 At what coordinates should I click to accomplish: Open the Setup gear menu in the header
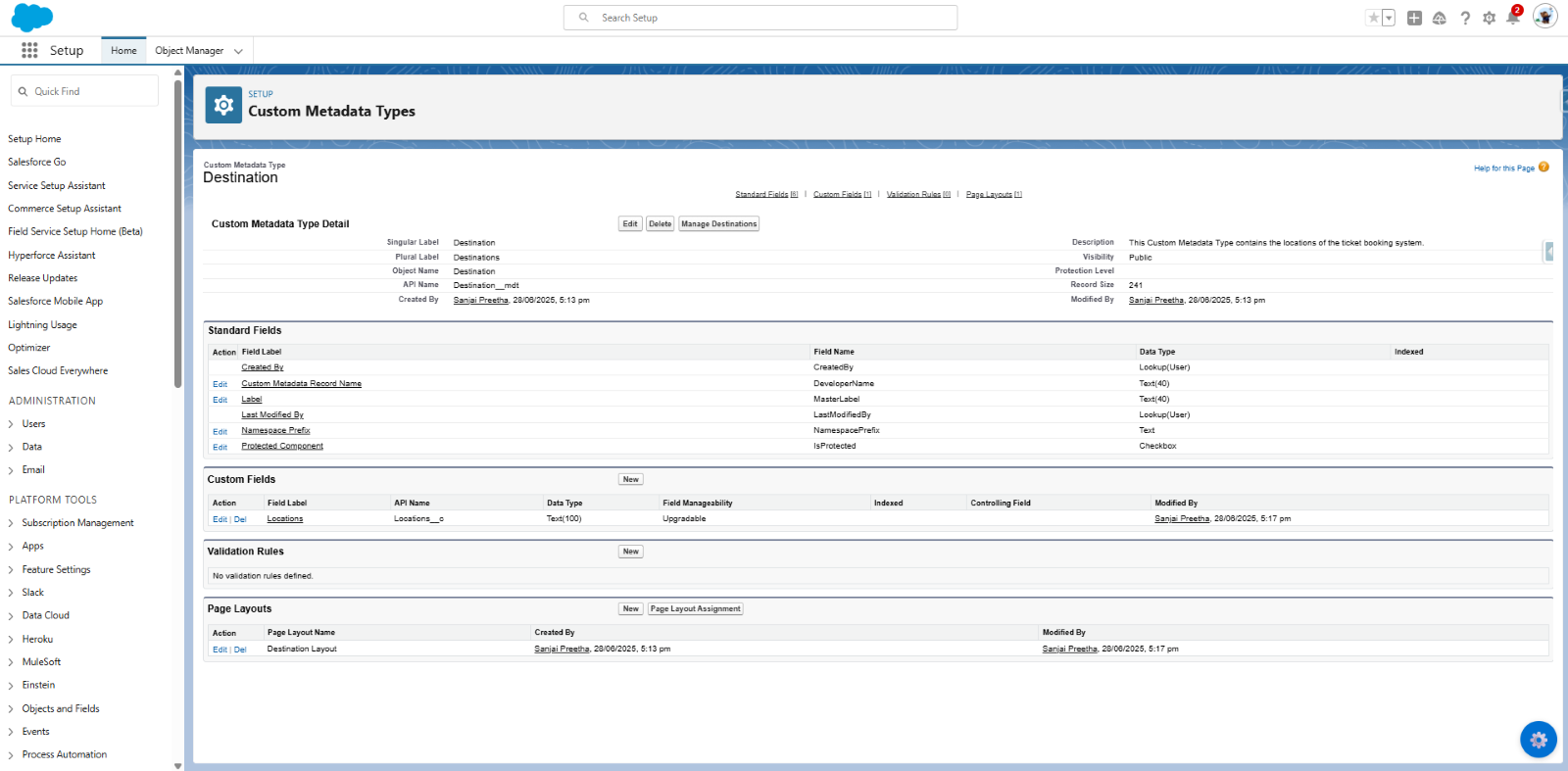1490,18
